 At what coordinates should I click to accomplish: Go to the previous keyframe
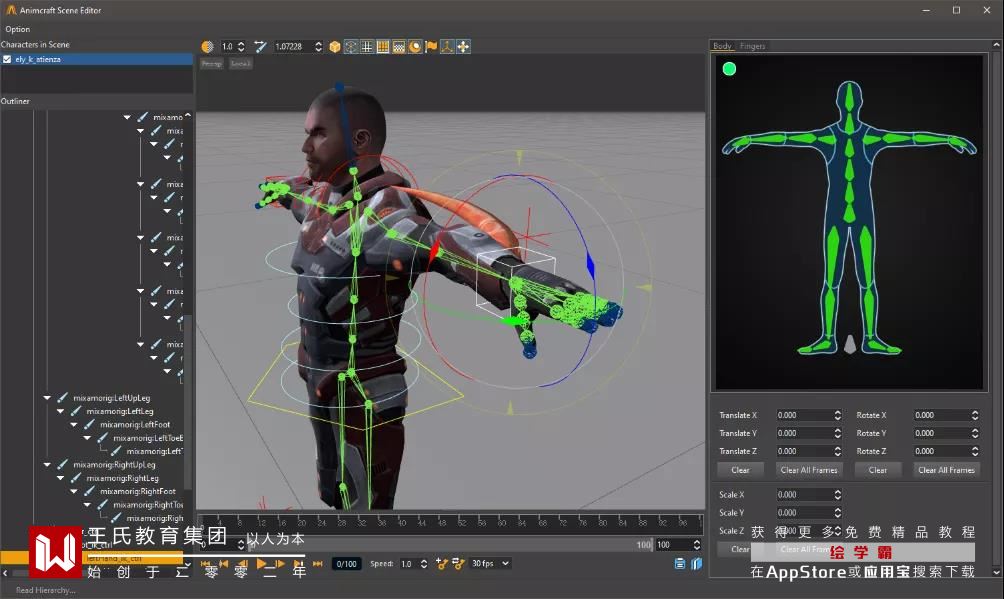tap(223, 564)
